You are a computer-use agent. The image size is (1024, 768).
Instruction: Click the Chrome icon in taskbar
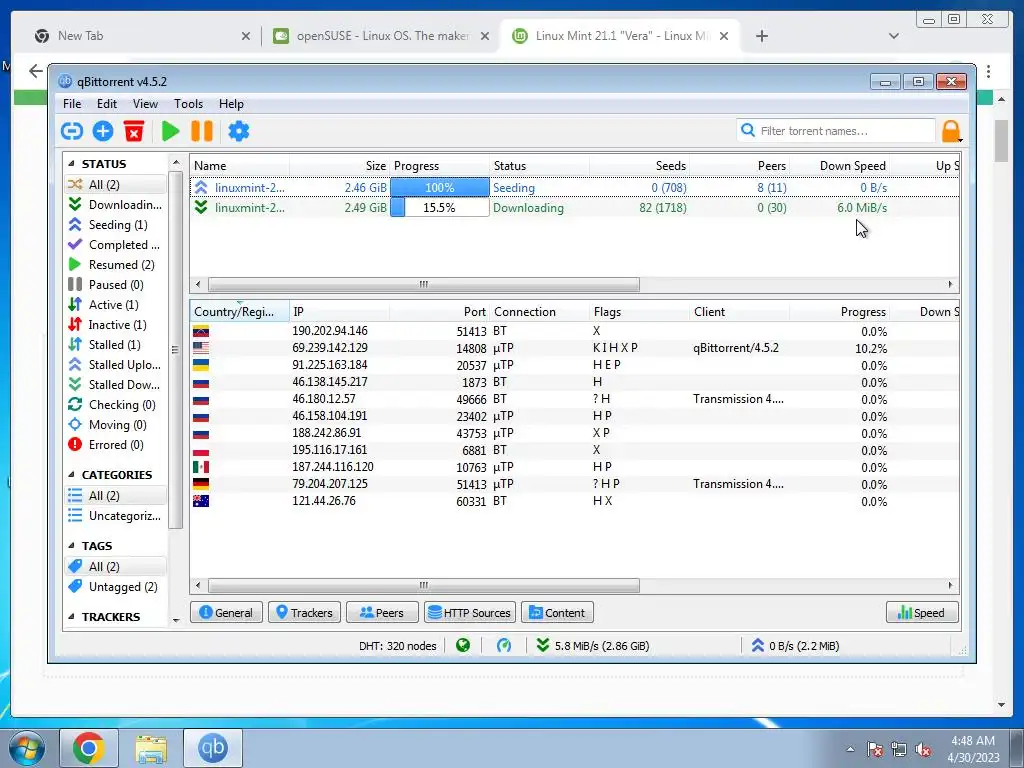point(89,748)
